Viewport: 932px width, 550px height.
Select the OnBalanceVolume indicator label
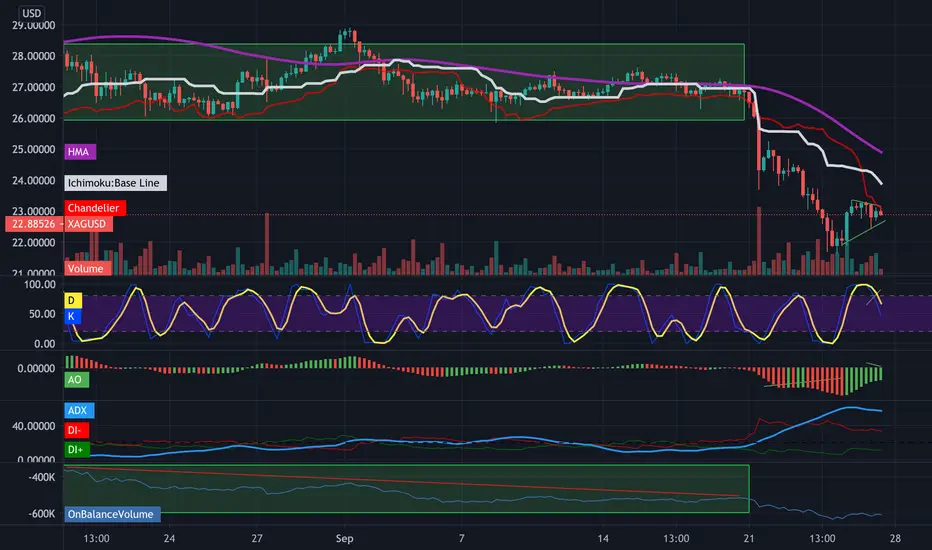112,514
